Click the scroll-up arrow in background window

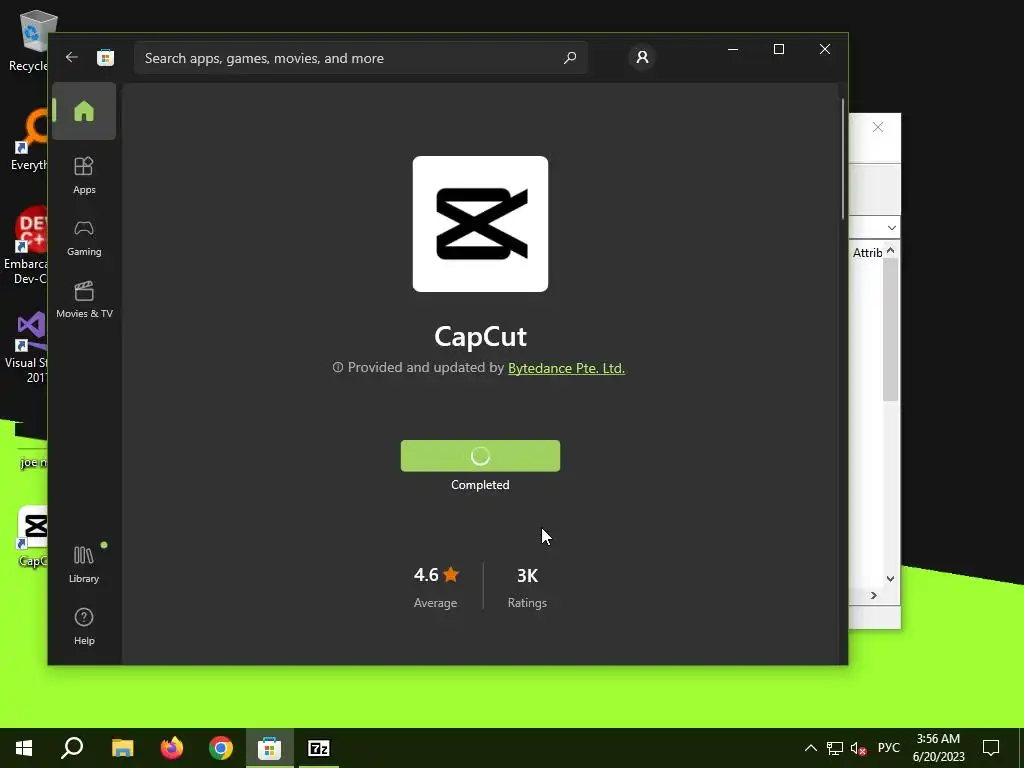coord(890,251)
